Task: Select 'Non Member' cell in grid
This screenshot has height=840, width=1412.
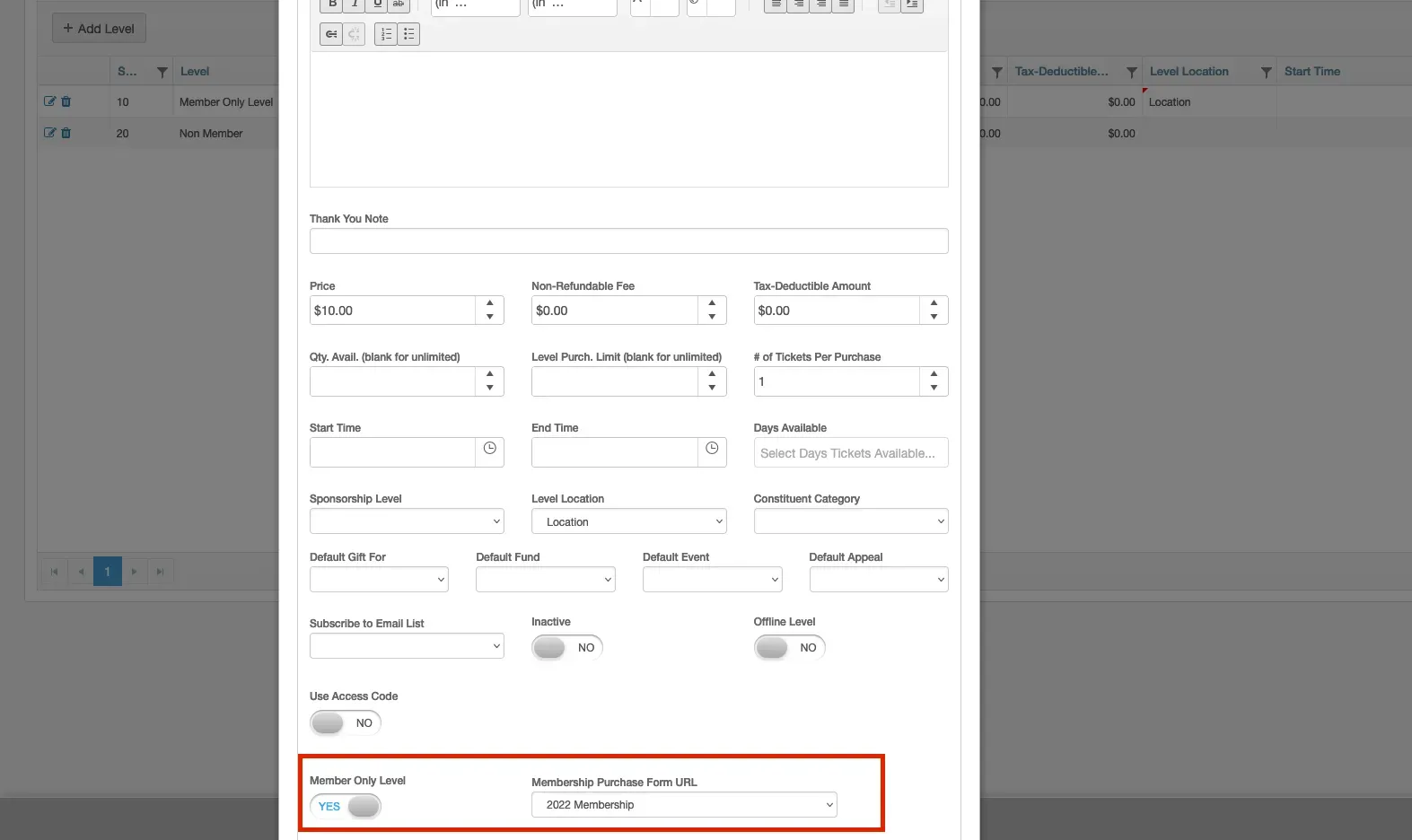Action: coord(211,134)
